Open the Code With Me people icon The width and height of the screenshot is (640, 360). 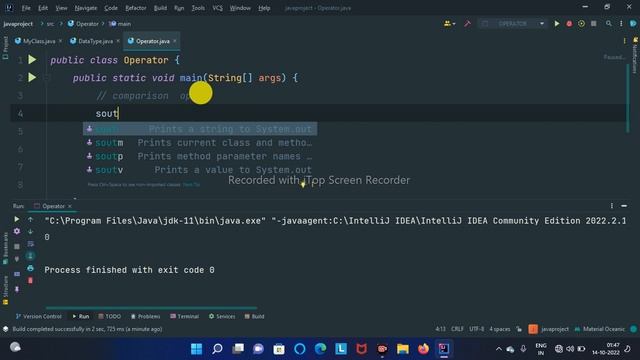(x=449, y=24)
